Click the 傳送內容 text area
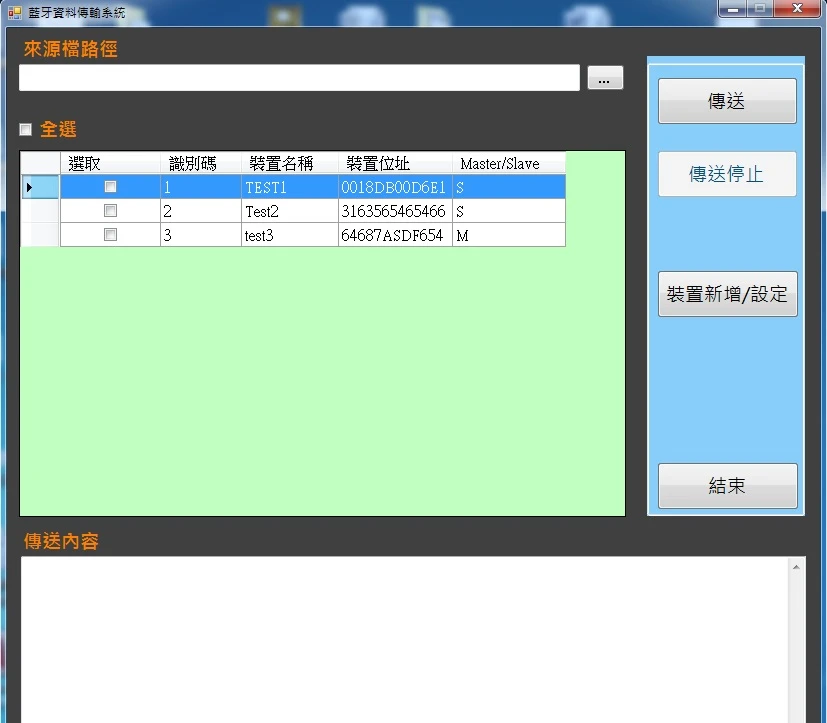827x723 pixels. 400,640
